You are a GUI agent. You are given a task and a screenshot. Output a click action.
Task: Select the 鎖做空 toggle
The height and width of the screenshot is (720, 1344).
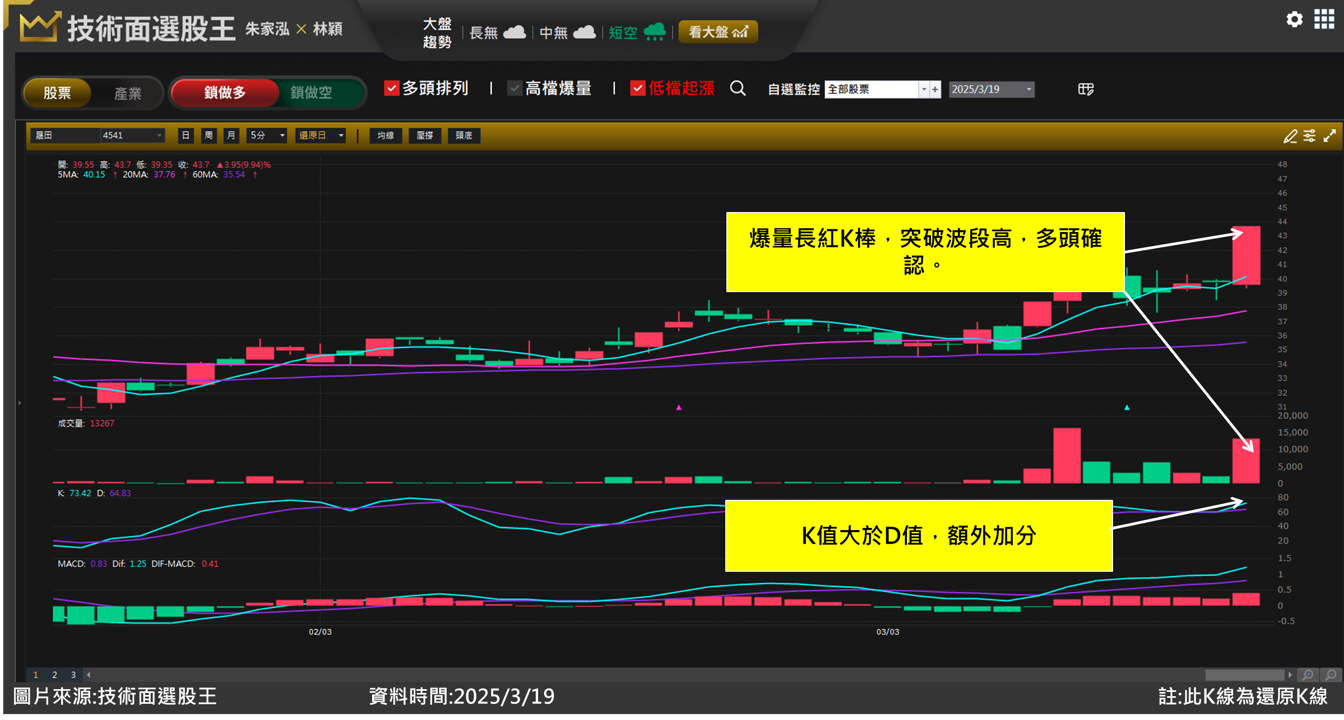coord(311,93)
